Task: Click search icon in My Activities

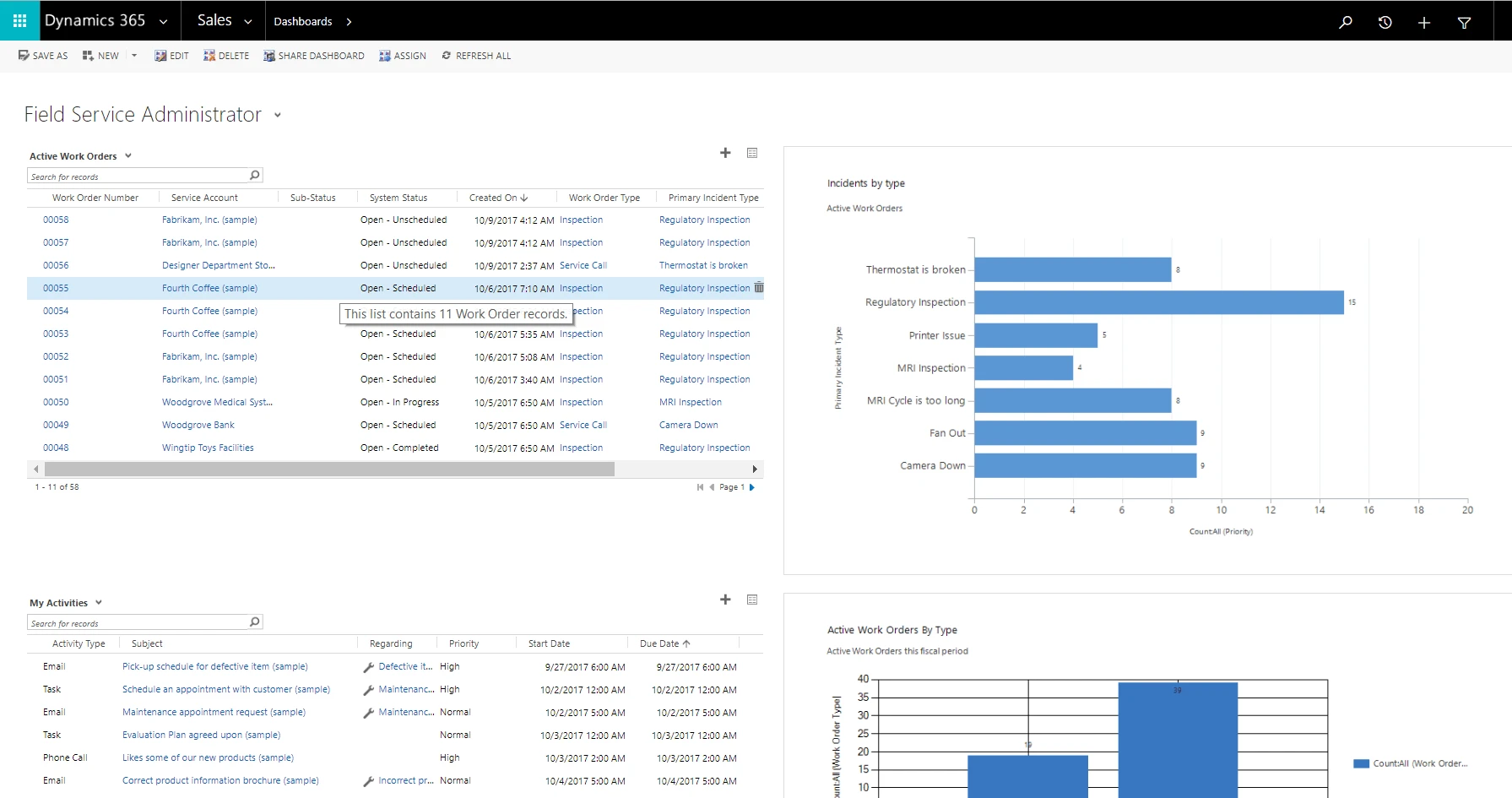Action: coord(255,622)
